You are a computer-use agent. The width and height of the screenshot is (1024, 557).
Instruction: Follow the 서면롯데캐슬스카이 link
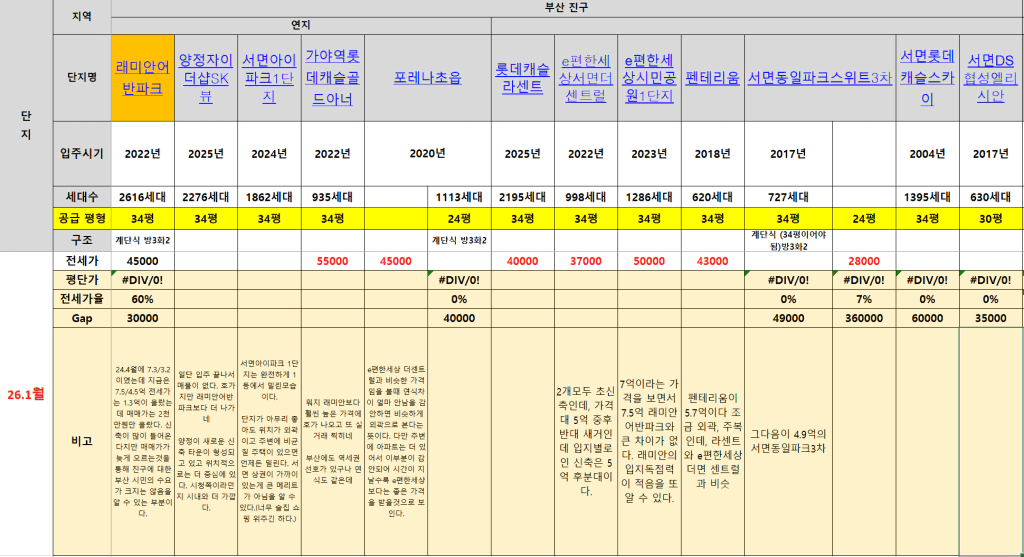coord(927,78)
